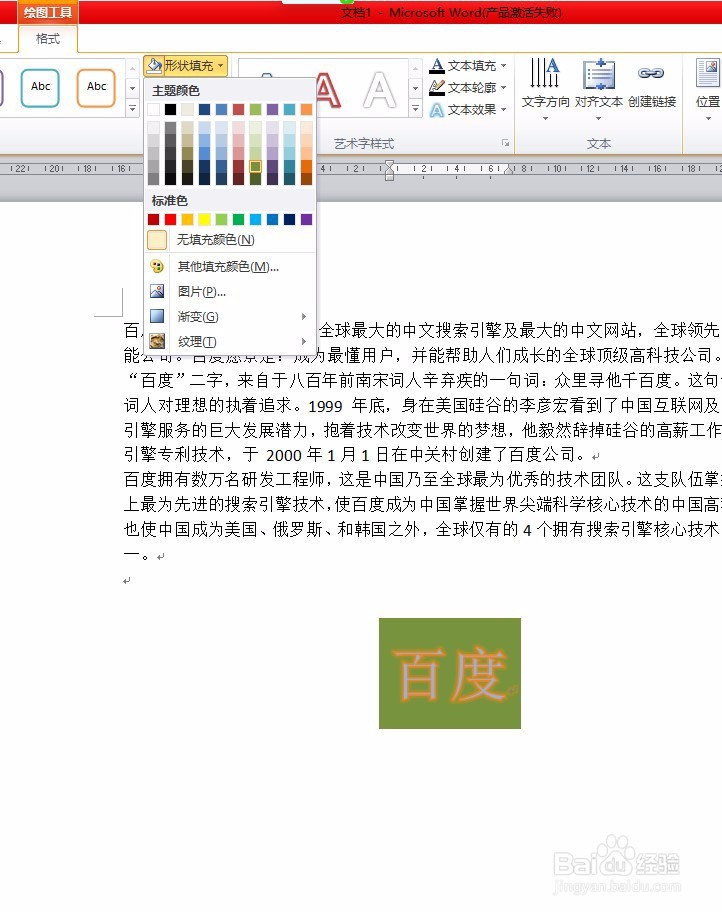Choose No Fill (无填充颜色) option
Image resolution: width=722 pixels, height=912 pixels.
click(x=230, y=240)
